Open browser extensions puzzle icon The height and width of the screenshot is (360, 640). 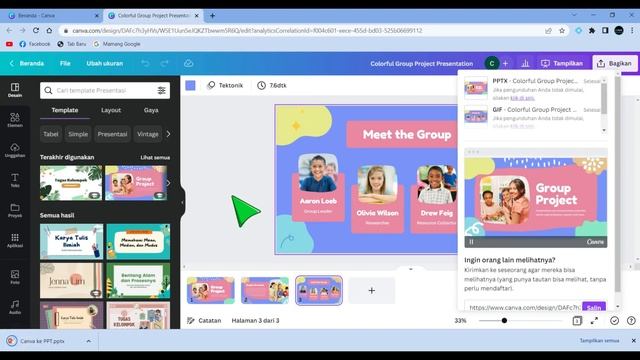[x=592, y=31]
